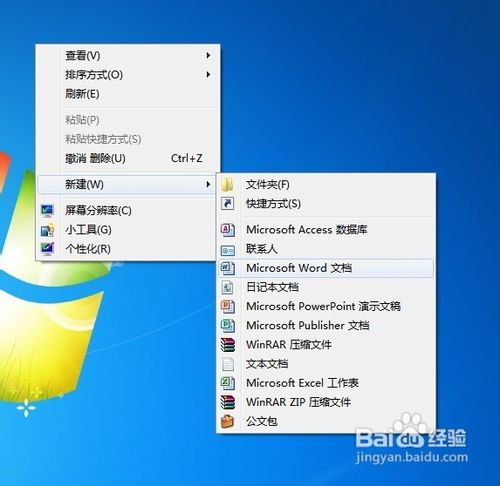This screenshot has height=486, width=500.
Task: Click the Excel worksheet icon
Action: (x=228, y=383)
